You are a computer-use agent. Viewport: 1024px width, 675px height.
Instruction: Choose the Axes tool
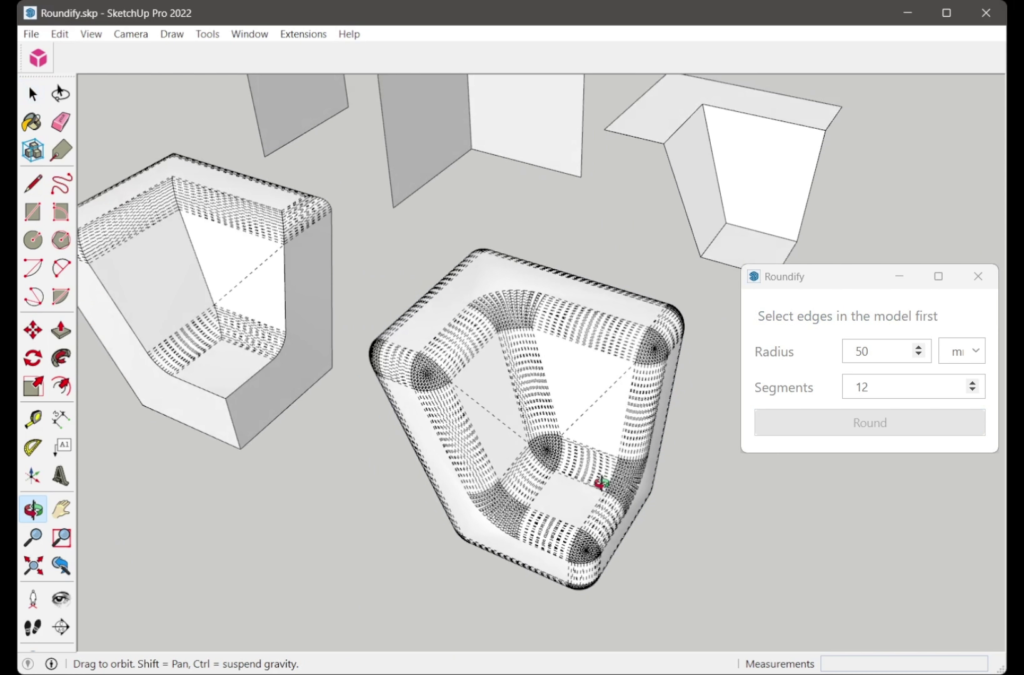[33, 475]
